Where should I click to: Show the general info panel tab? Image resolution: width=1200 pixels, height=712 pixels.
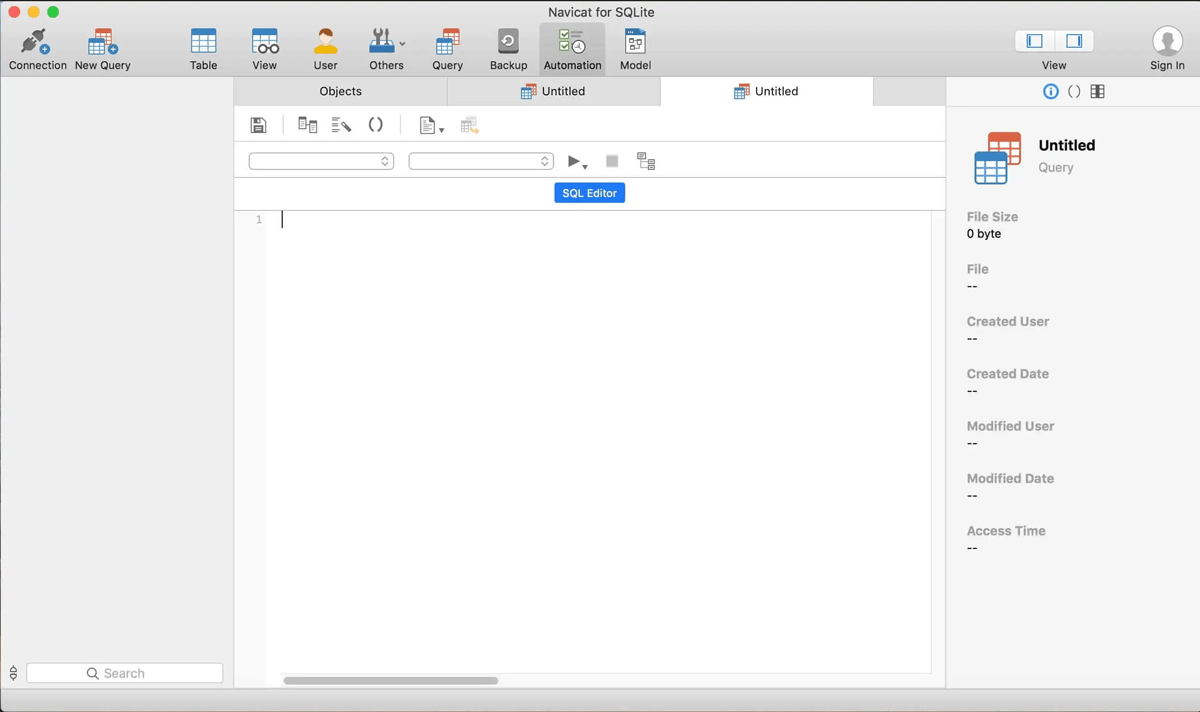(1050, 91)
